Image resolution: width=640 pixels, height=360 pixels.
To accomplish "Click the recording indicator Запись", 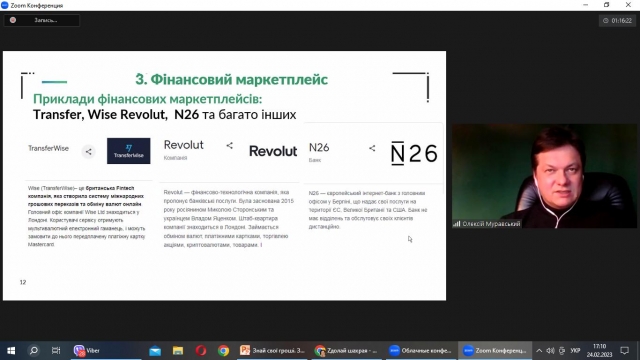I will (x=42, y=20).
